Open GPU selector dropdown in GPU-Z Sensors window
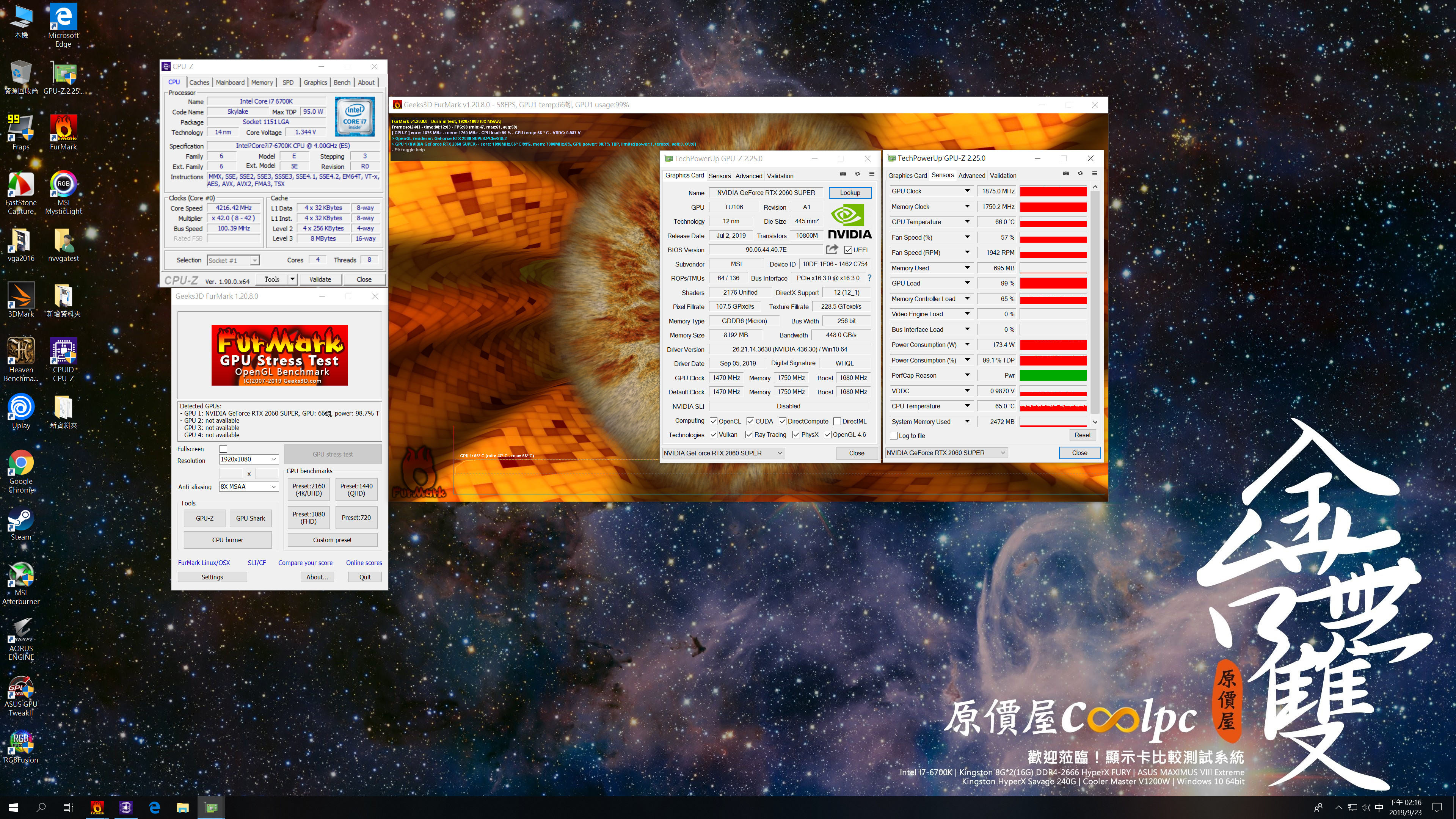This screenshot has width=1456, height=819. click(946, 453)
